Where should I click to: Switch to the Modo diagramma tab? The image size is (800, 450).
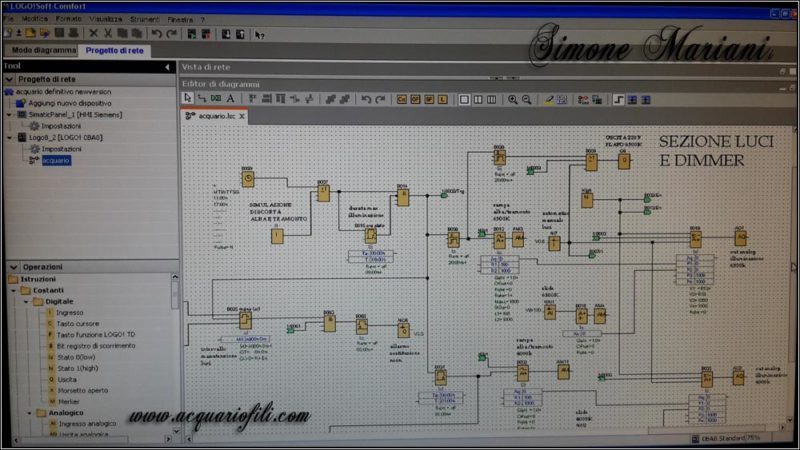click(43, 49)
